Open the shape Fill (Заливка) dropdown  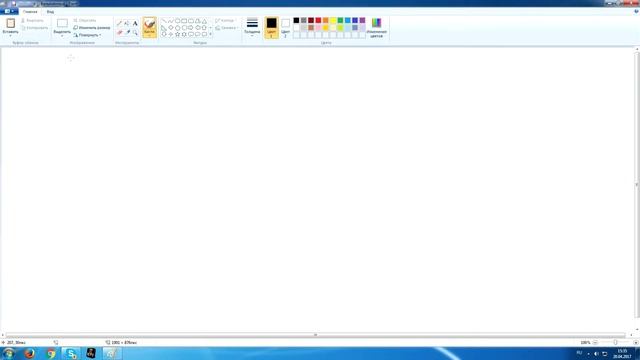click(x=226, y=28)
